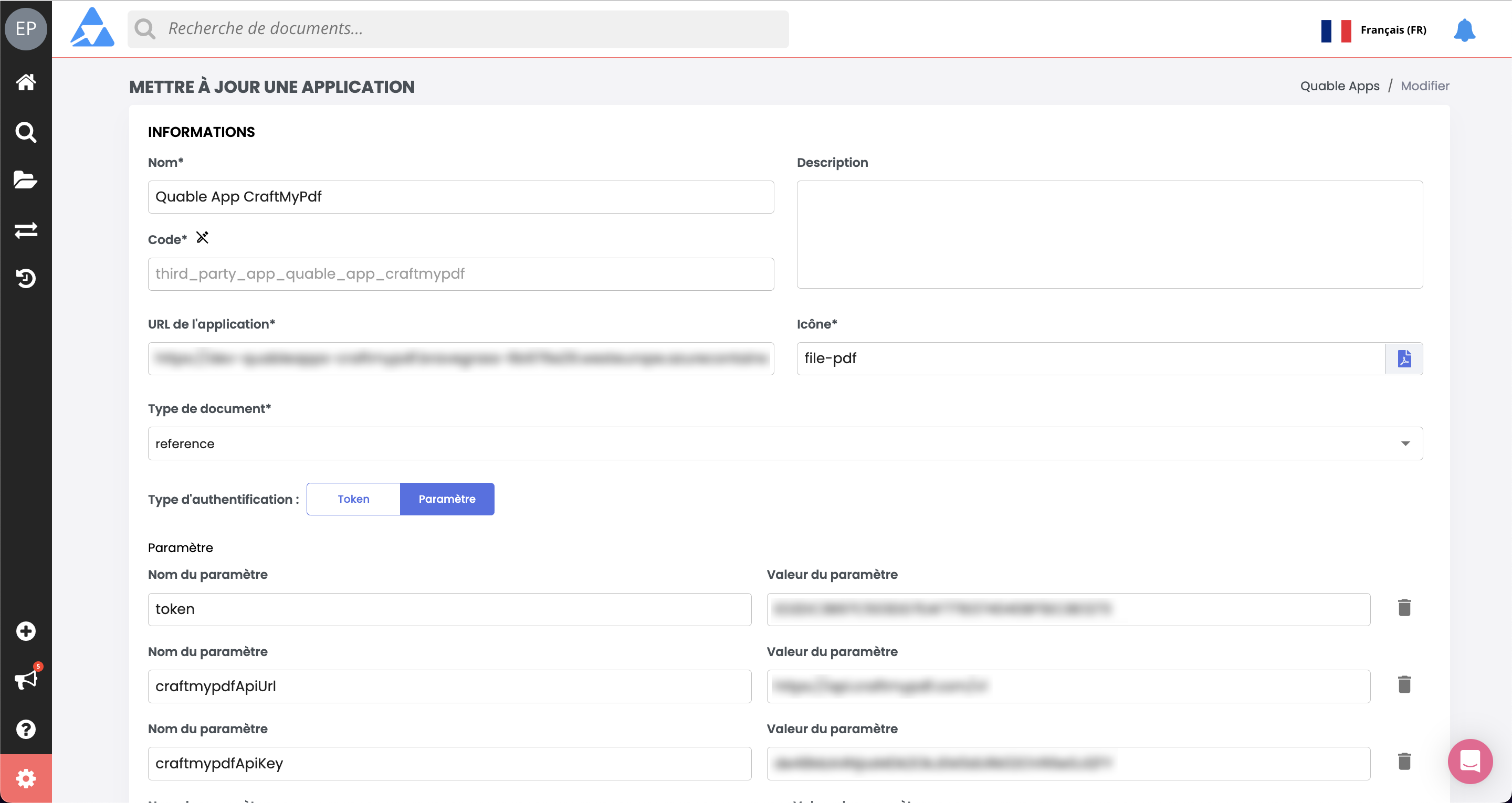Select Token authentication type

click(353, 499)
